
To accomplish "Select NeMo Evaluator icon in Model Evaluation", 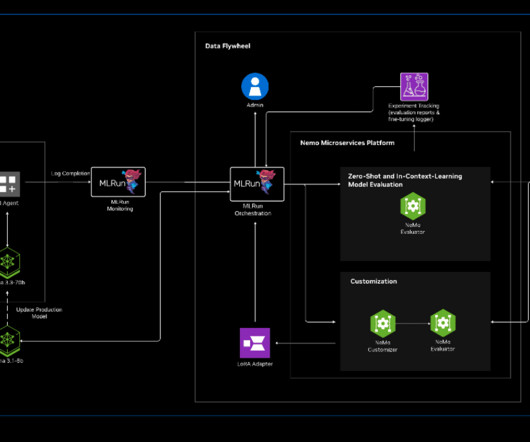I will [413, 206].
